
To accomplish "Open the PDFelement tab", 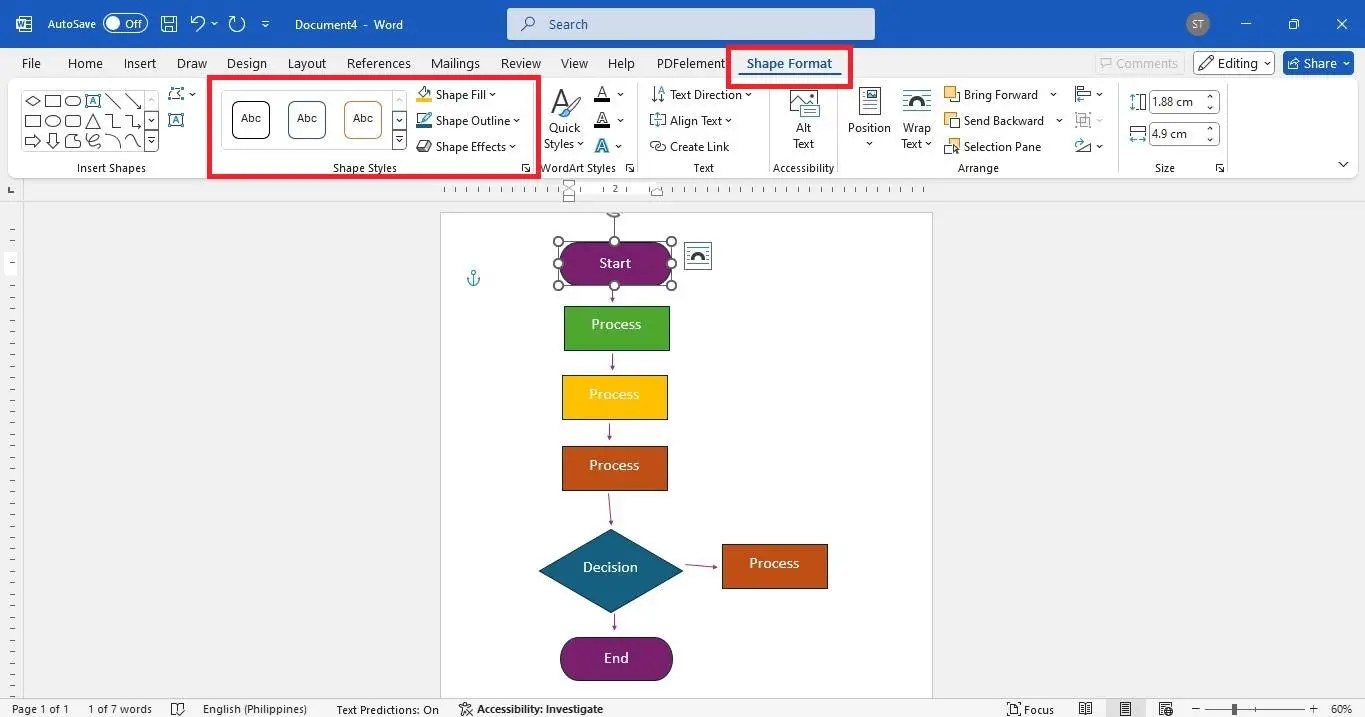I will pyautogui.click(x=690, y=63).
